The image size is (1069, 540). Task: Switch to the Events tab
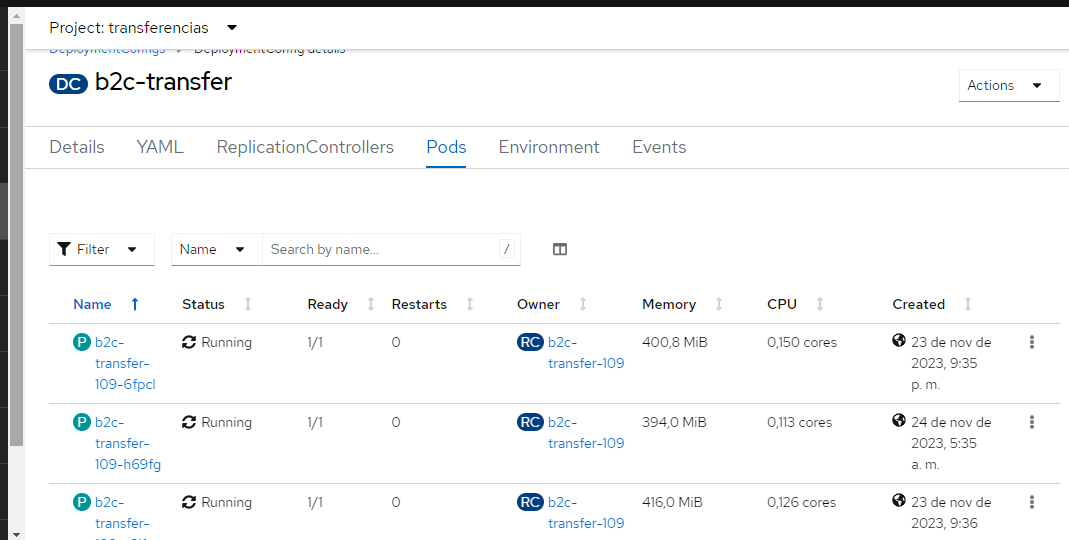click(659, 147)
